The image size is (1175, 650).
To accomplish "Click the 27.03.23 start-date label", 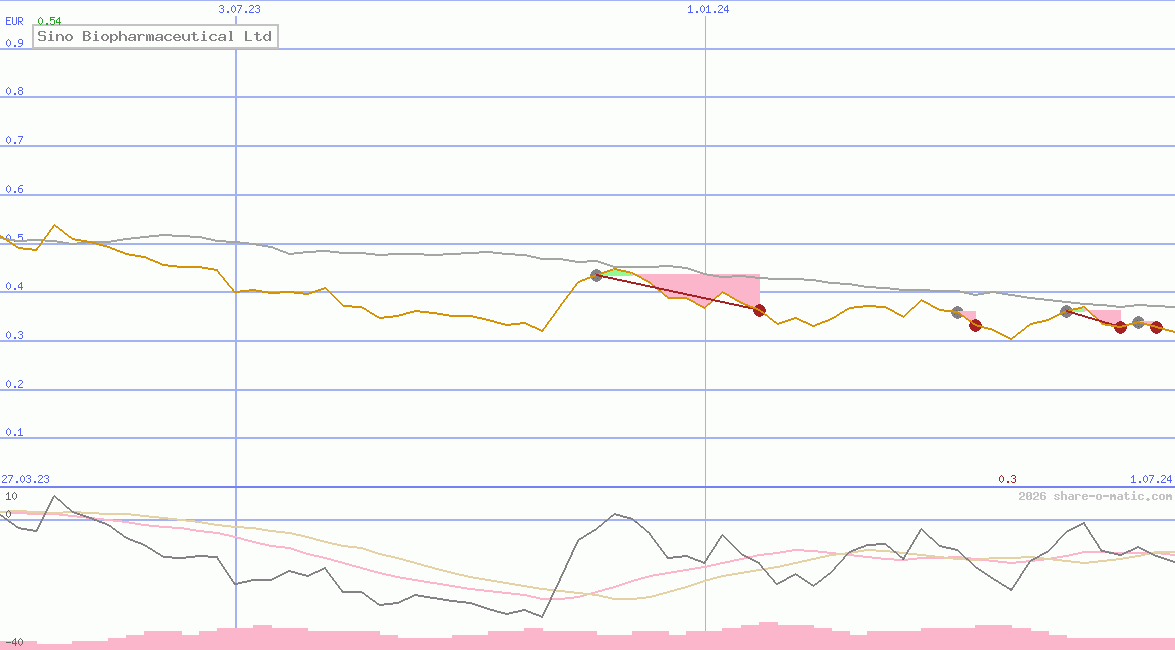I will tap(24, 479).
